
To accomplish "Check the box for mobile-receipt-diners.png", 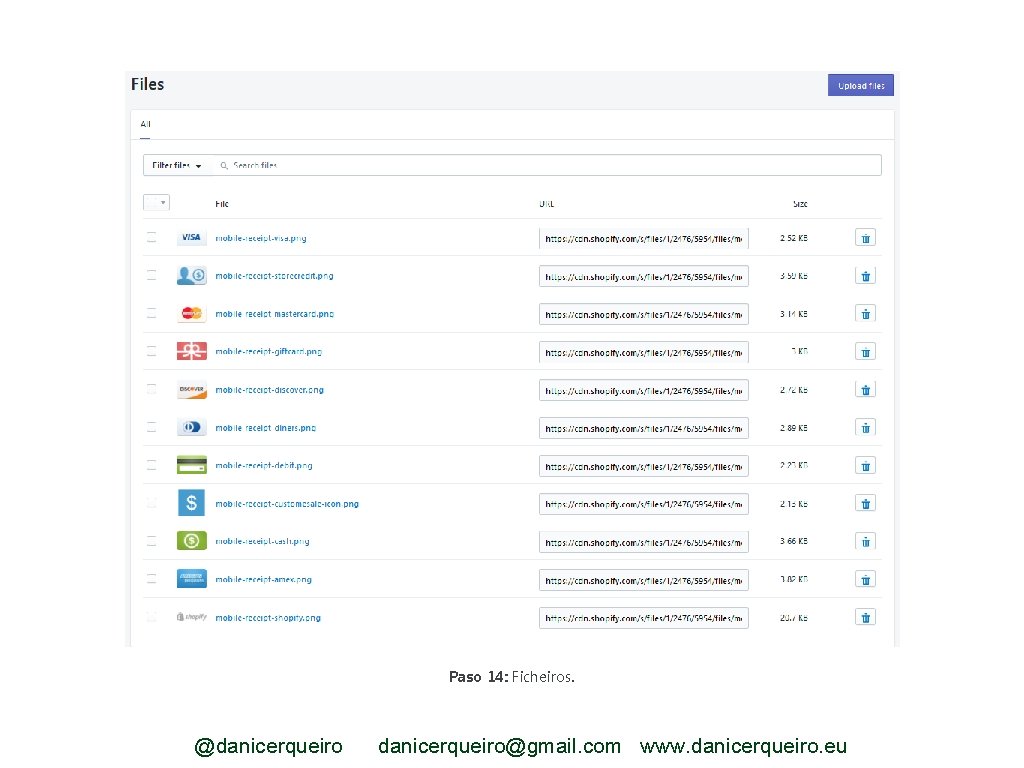I will pos(152,427).
